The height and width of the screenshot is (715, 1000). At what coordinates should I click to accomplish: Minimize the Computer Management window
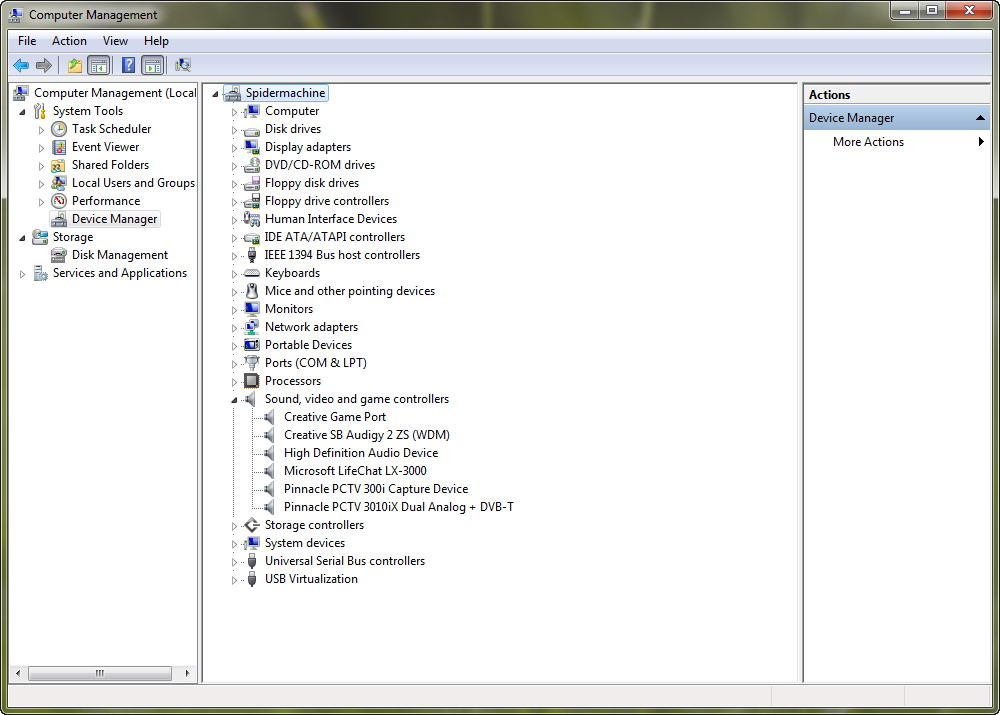[x=904, y=10]
